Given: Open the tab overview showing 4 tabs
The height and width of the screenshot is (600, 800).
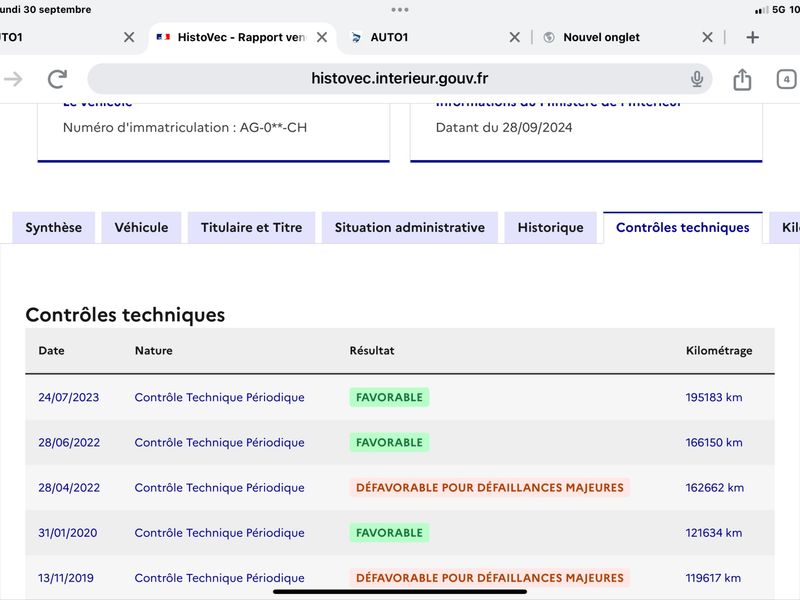Looking at the screenshot, I should (x=786, y=79).
